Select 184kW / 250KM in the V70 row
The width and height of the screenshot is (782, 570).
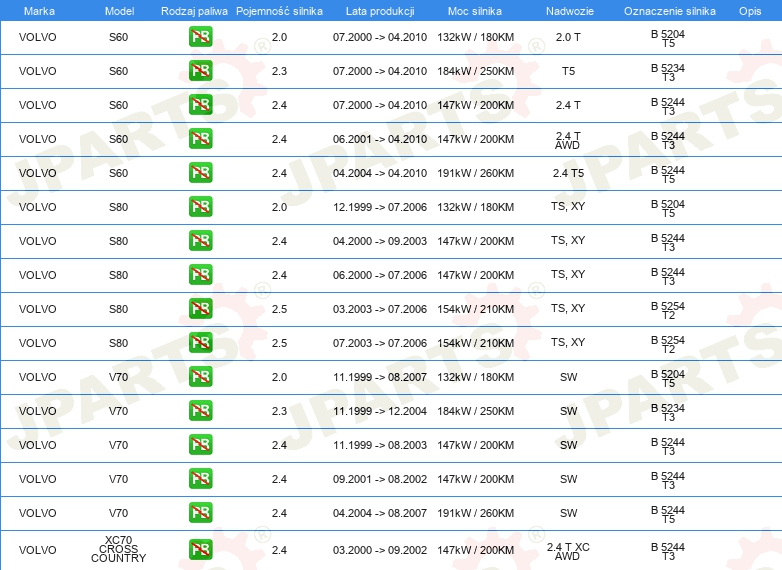tap(476, 411)
